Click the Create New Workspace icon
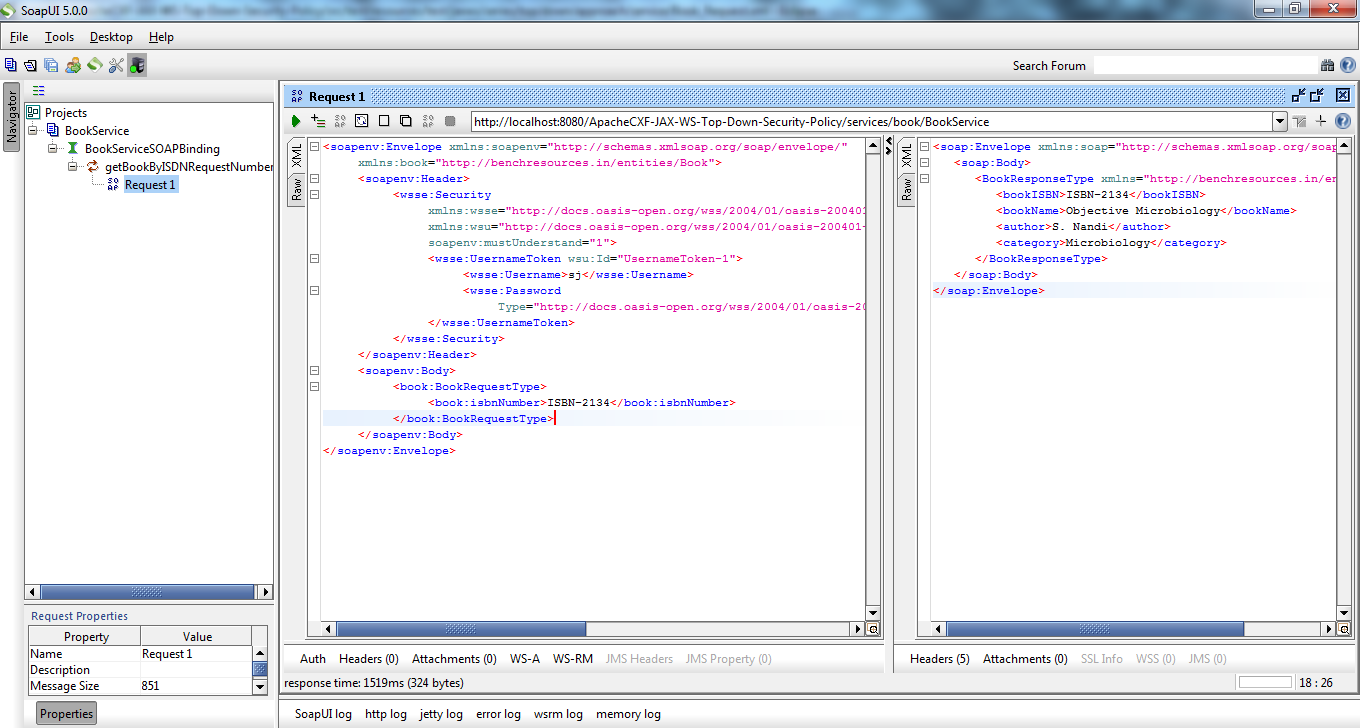 [11, 63]
